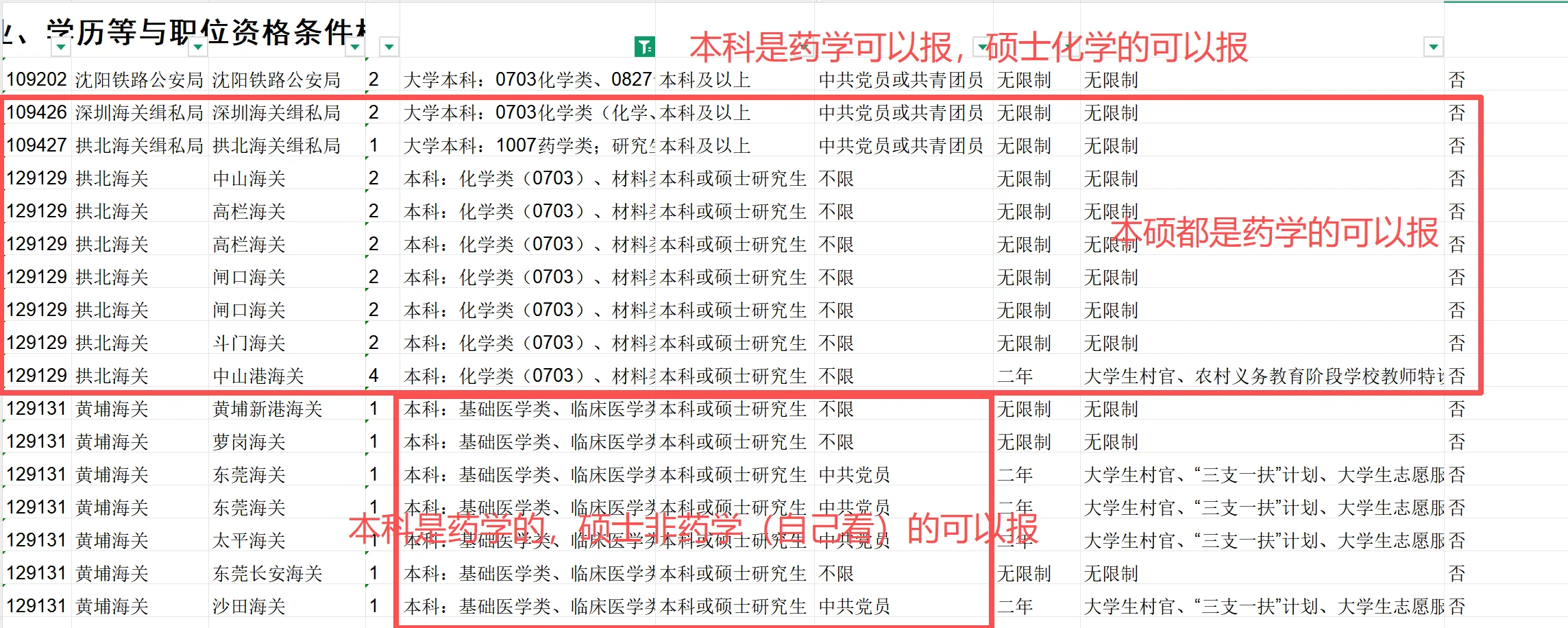Click 不限 in the 萝岗海关 row

pos(836,442)
